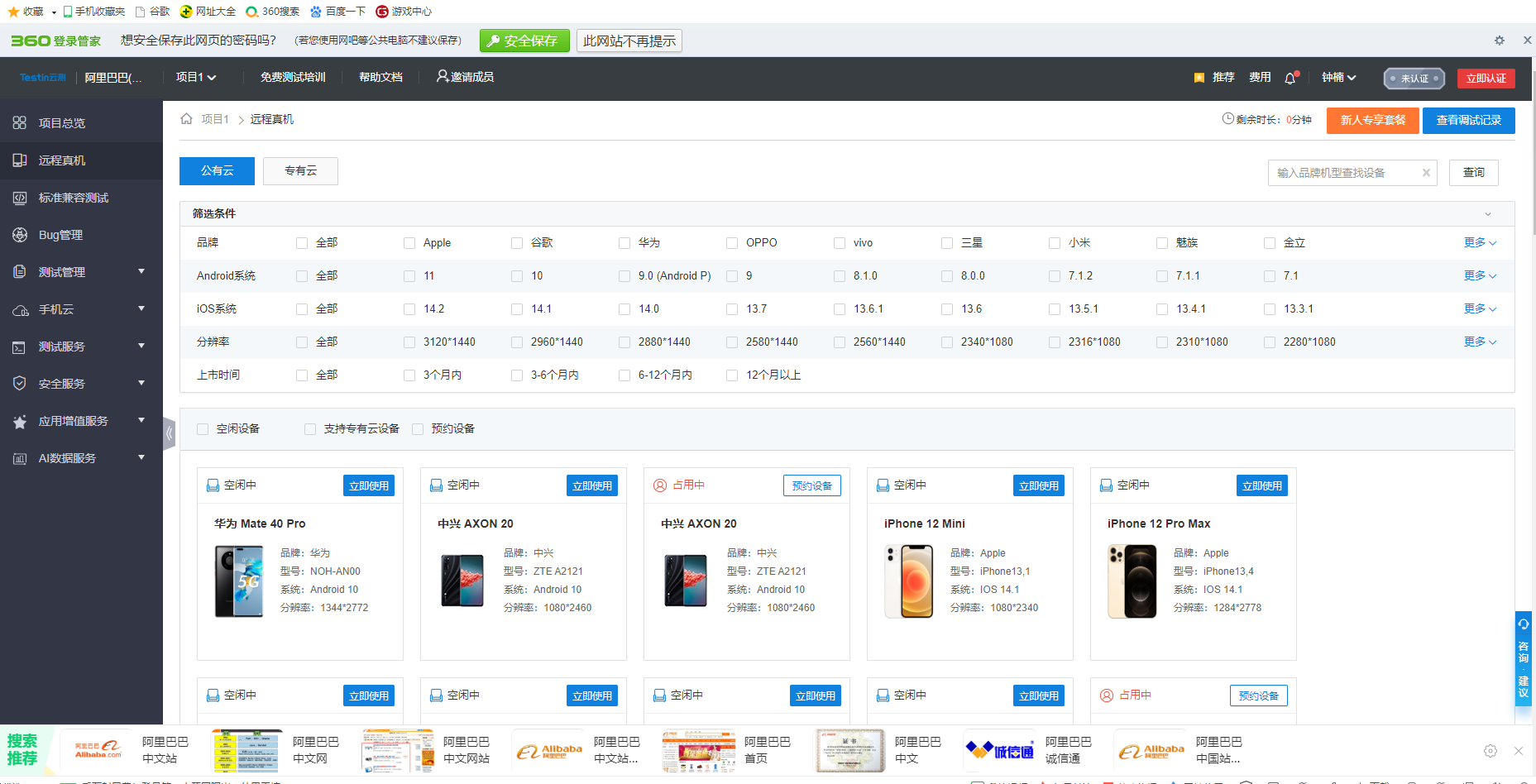
Task: Click the 诚信通 recommendation thumbnail
Action: 999,751
